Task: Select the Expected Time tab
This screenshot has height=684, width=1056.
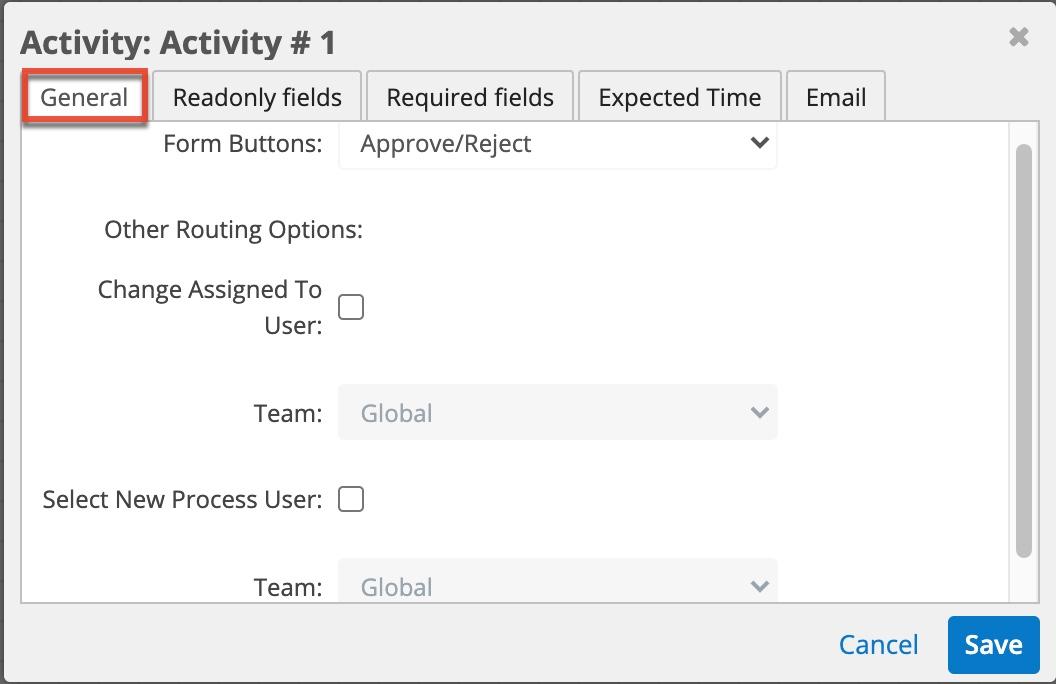Action: point(680,98)
